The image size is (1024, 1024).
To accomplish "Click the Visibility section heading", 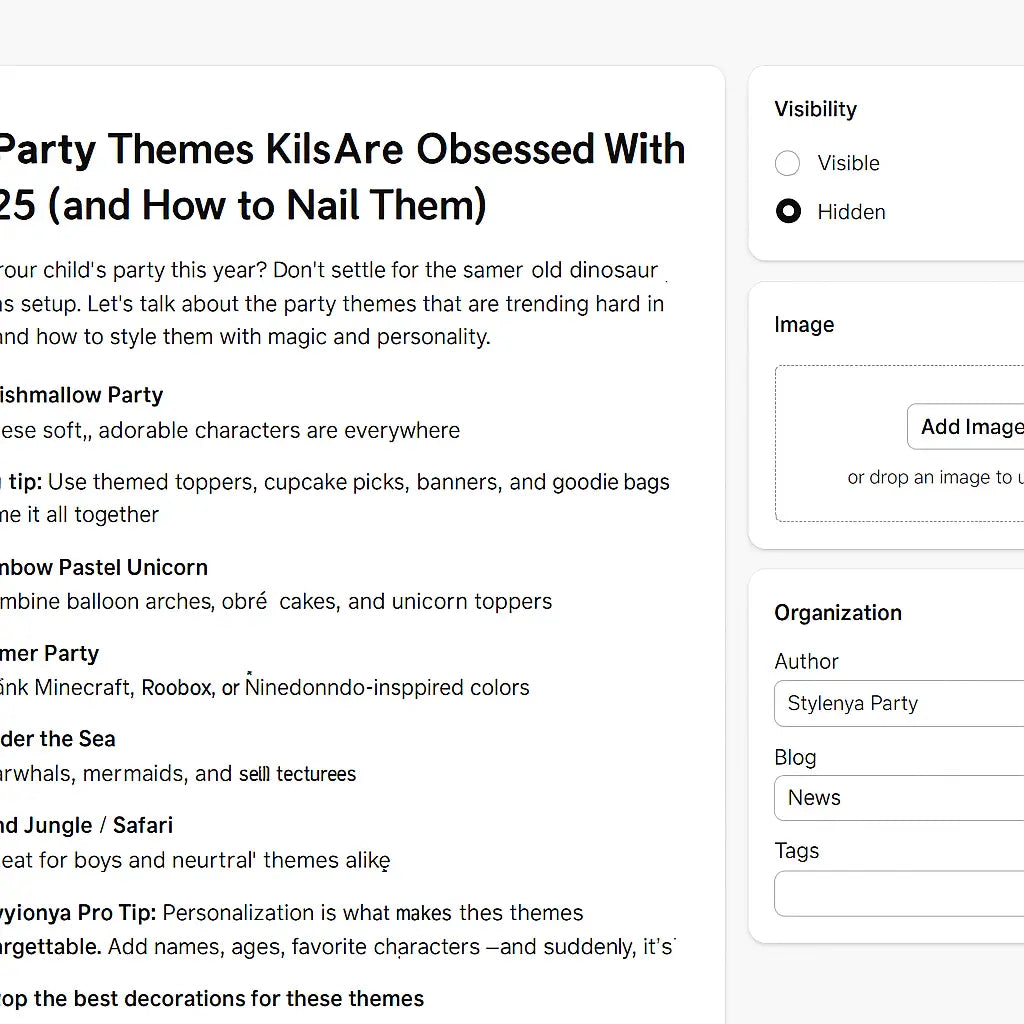I will (x=815, y=109).
